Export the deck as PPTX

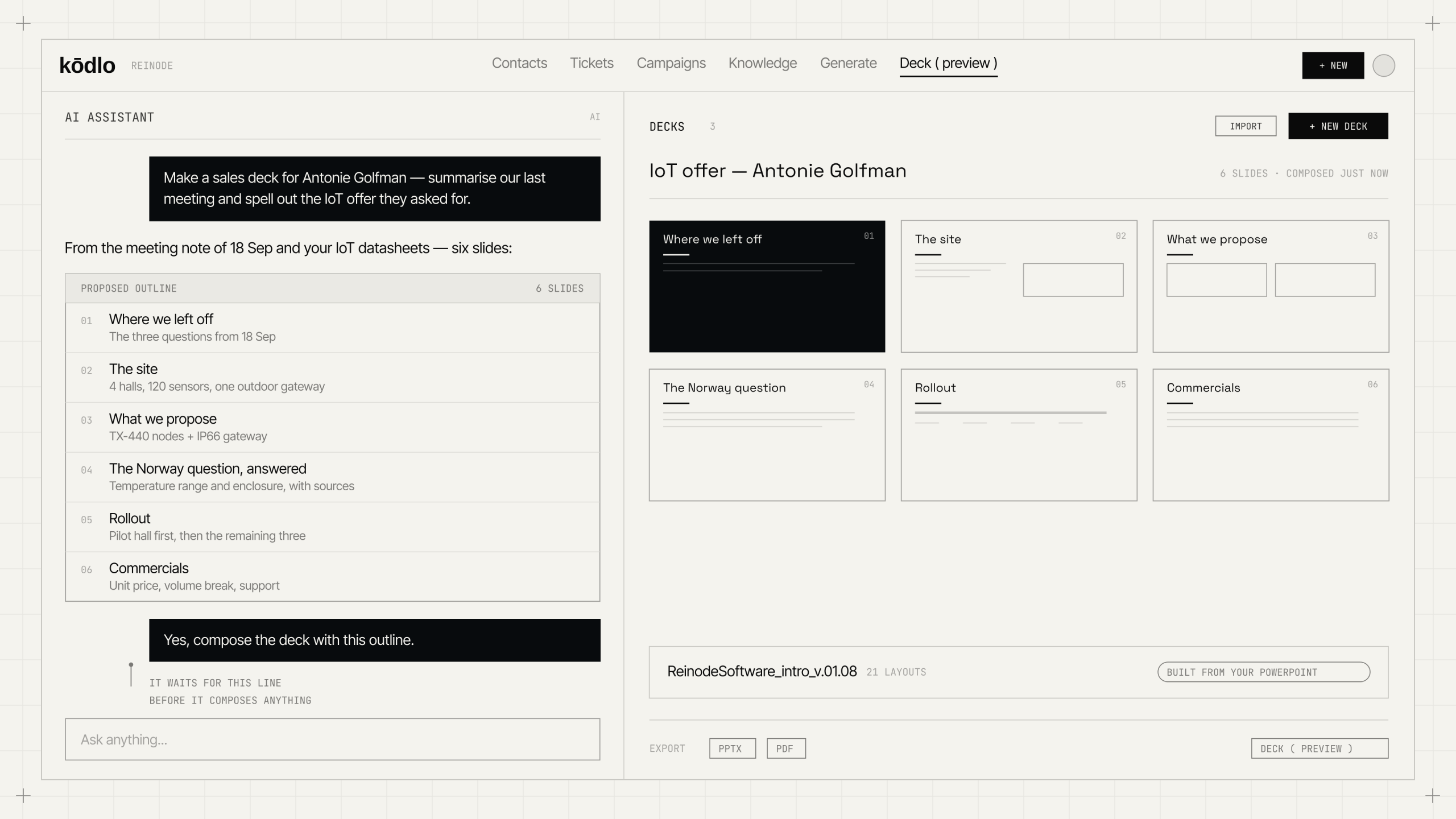click(x=732, y=748)
